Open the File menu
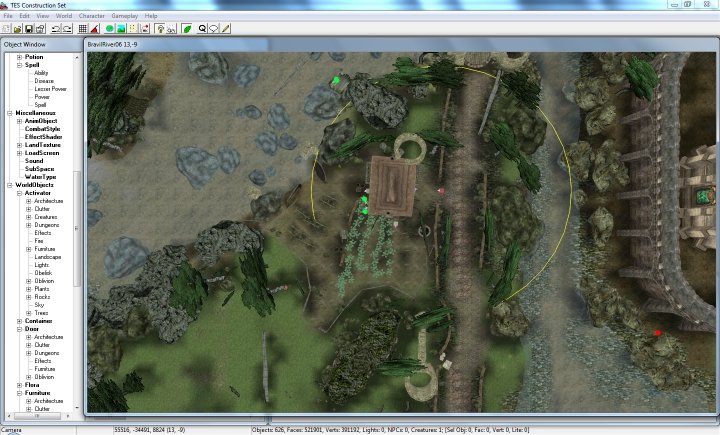The image size is (720, 435). pyautogui.click(x=8, y=16)
